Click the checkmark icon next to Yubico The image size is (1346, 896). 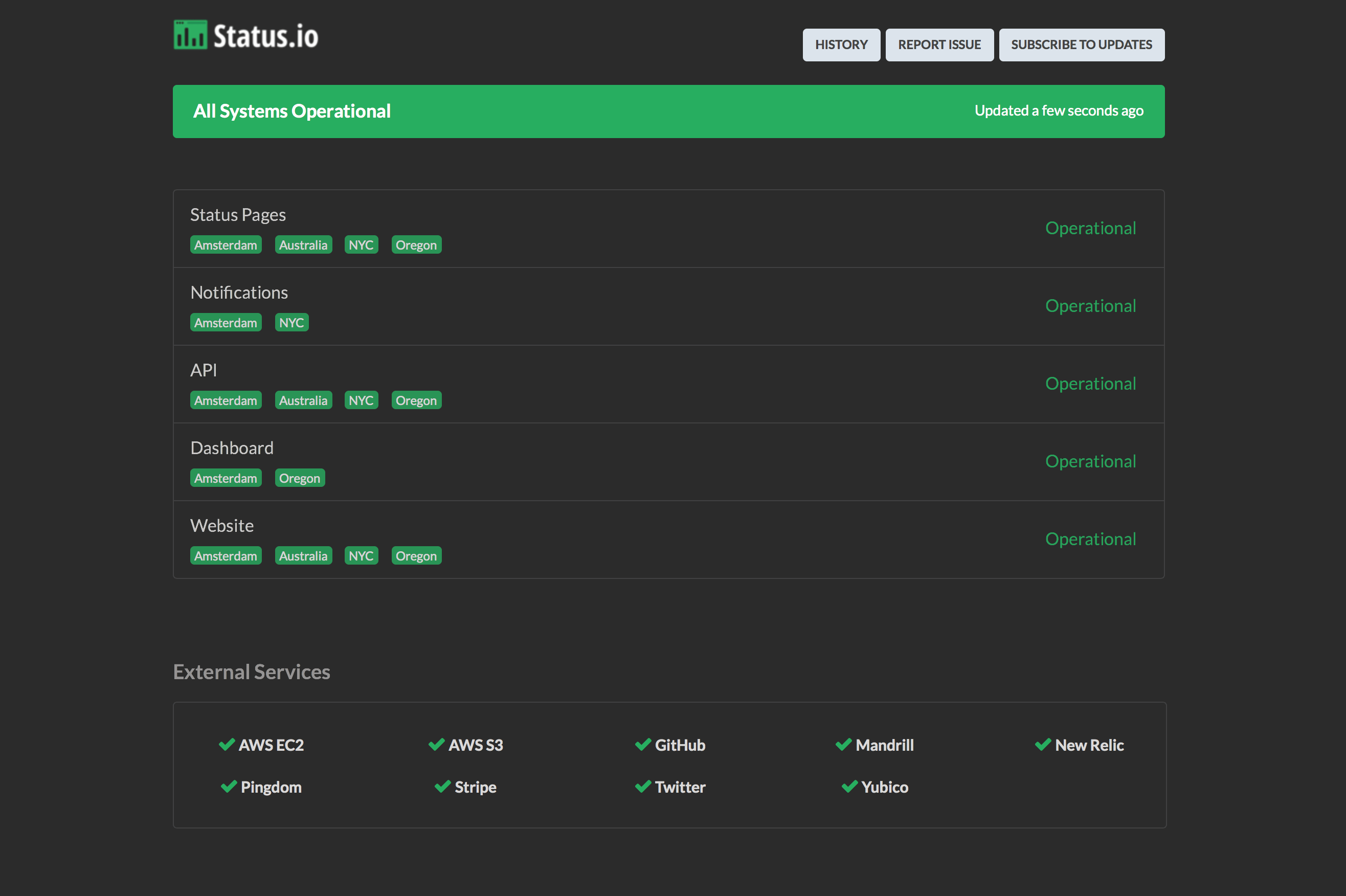click(x=849, y=787)
